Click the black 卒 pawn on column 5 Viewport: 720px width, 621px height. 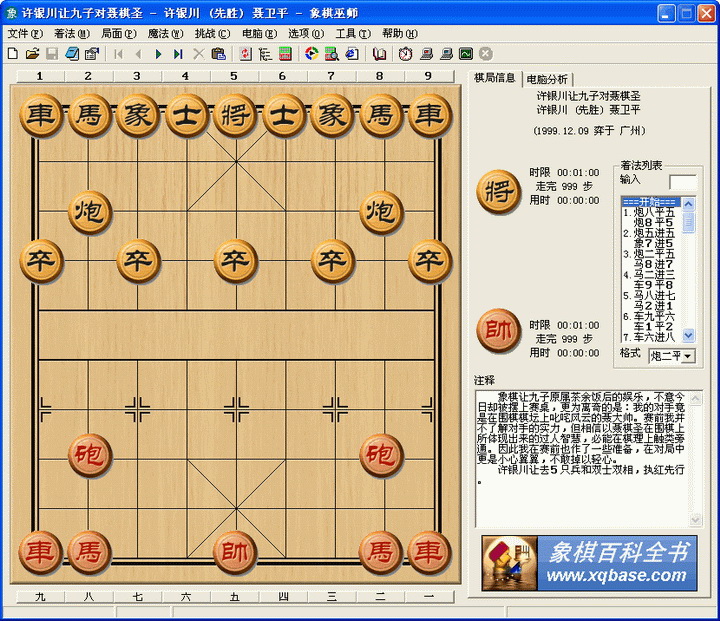pos(235,261)
